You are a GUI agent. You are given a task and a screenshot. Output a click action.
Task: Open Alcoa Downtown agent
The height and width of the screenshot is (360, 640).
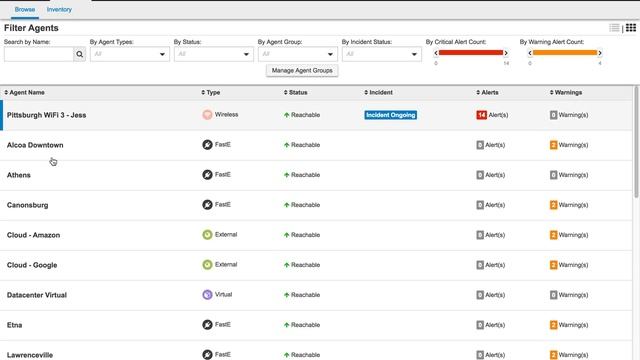[x=35, y=145]
